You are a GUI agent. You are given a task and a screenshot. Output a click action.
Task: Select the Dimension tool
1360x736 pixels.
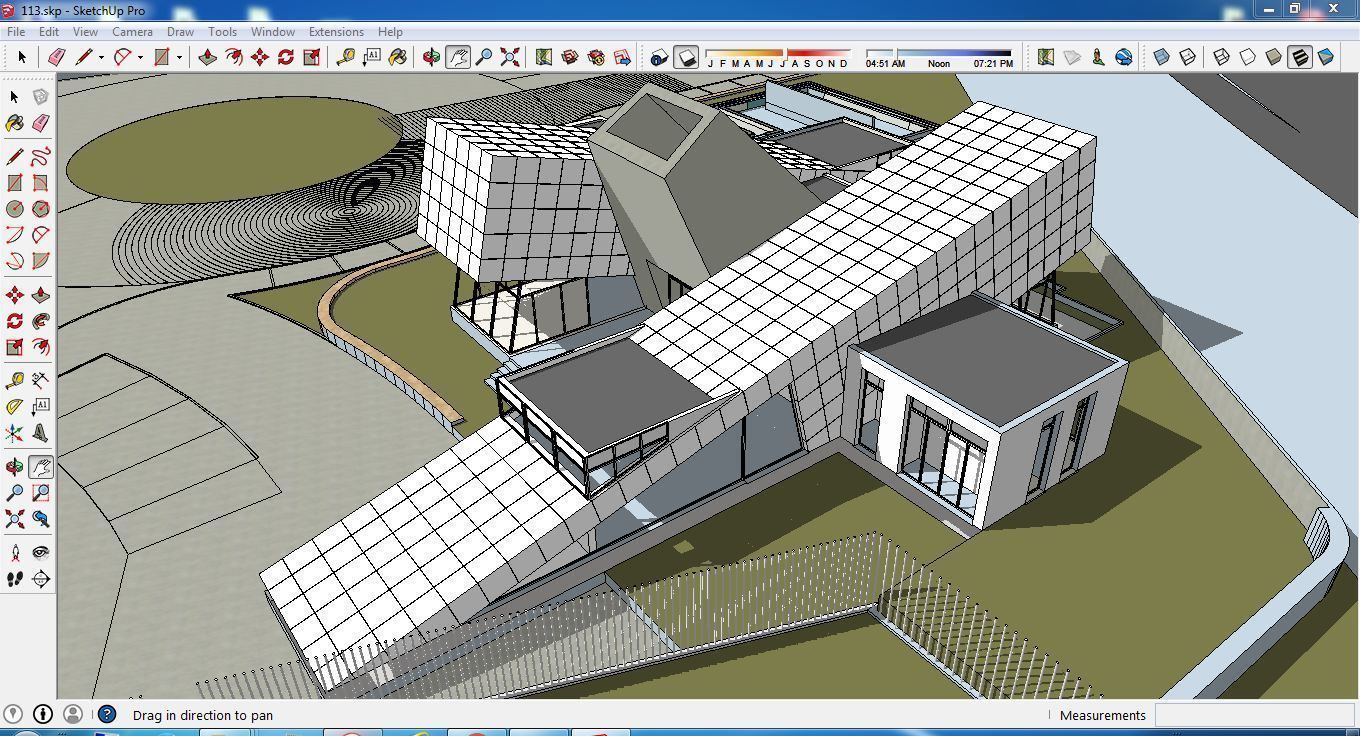[x=41, y=381]
